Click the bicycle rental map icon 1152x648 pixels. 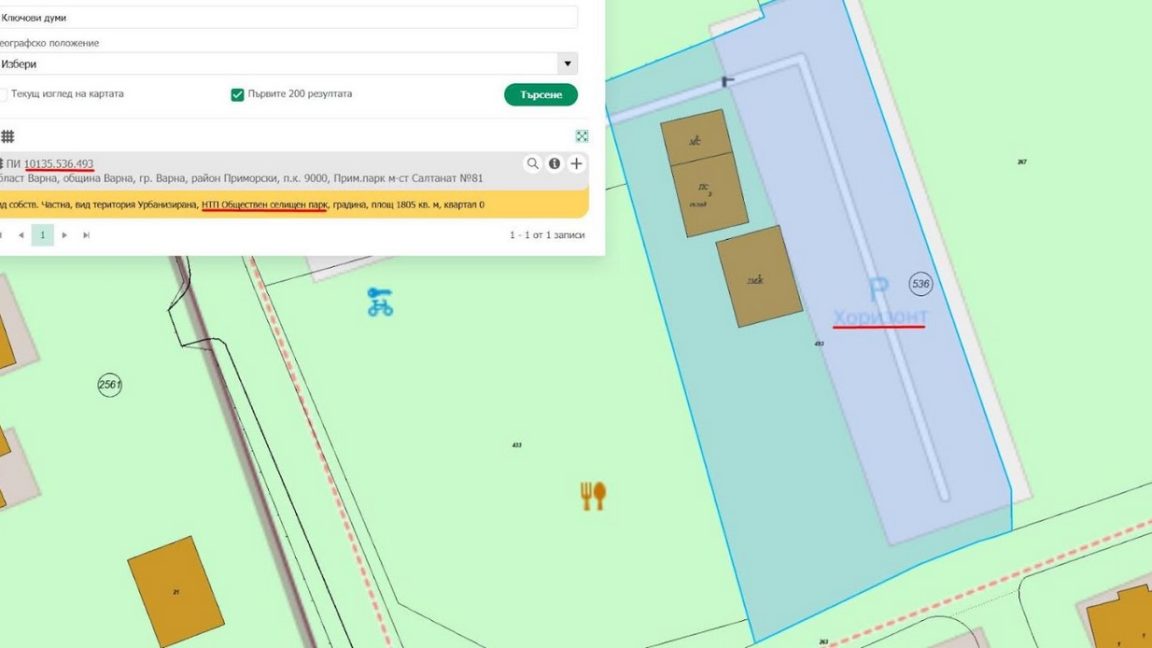tap(380, 301)
